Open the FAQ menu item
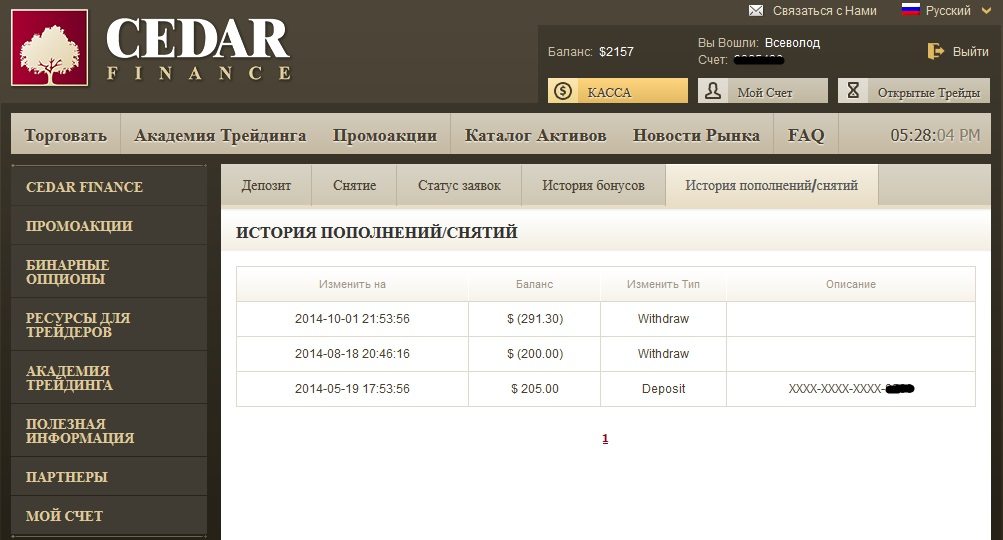Viewport: 1003px width, 540px height. pos(806,135)
